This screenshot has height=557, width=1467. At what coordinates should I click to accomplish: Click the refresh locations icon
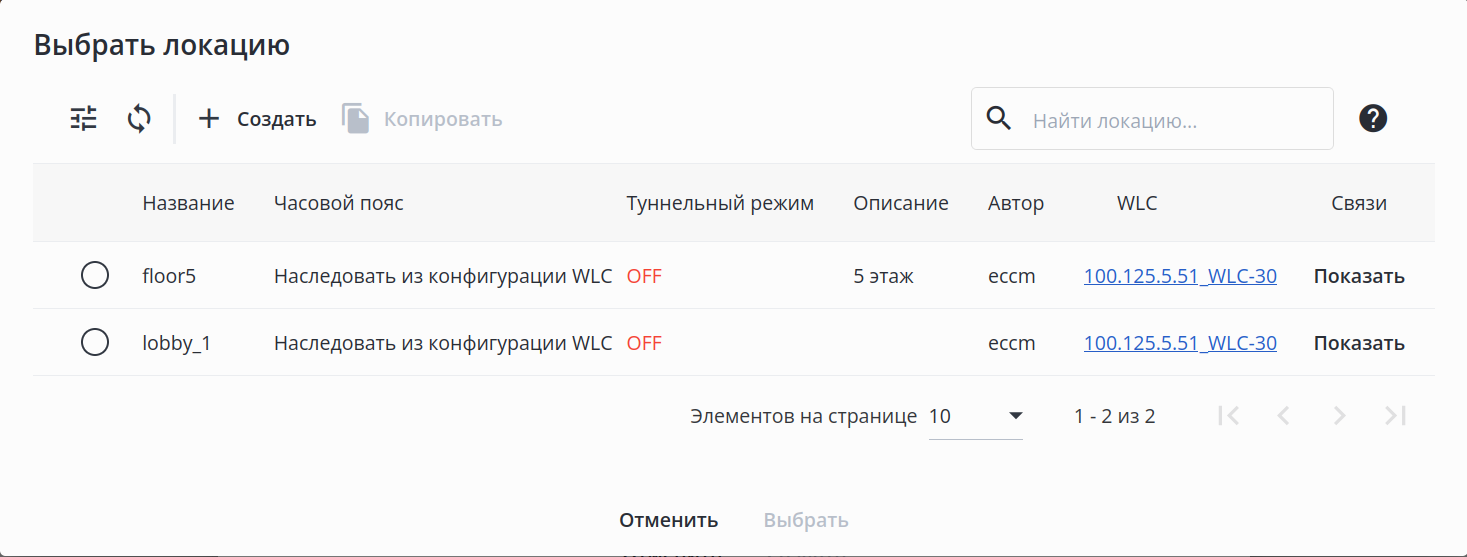(x=139, y=119)
